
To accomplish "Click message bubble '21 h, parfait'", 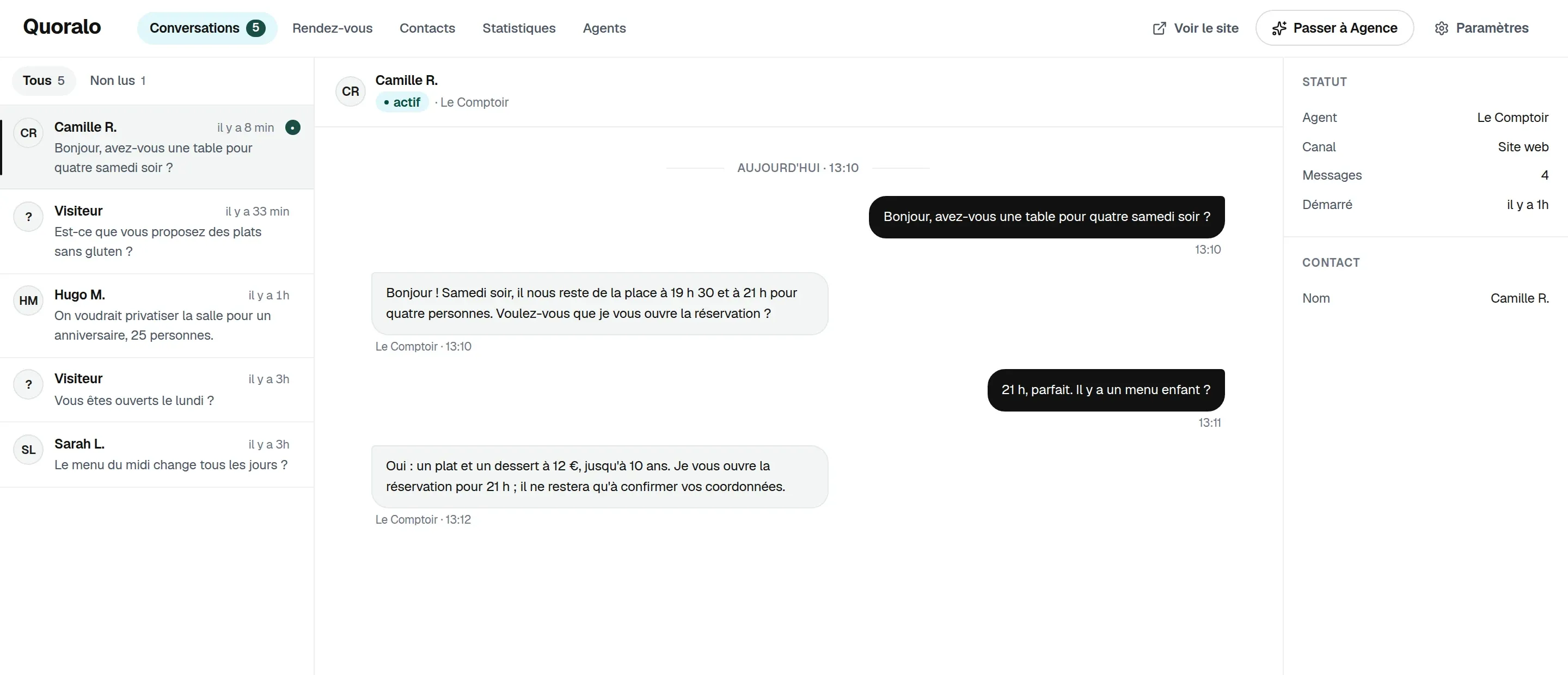I will [1106, 390].
